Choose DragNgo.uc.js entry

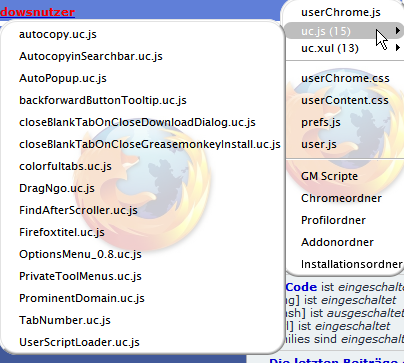(57, 188)
